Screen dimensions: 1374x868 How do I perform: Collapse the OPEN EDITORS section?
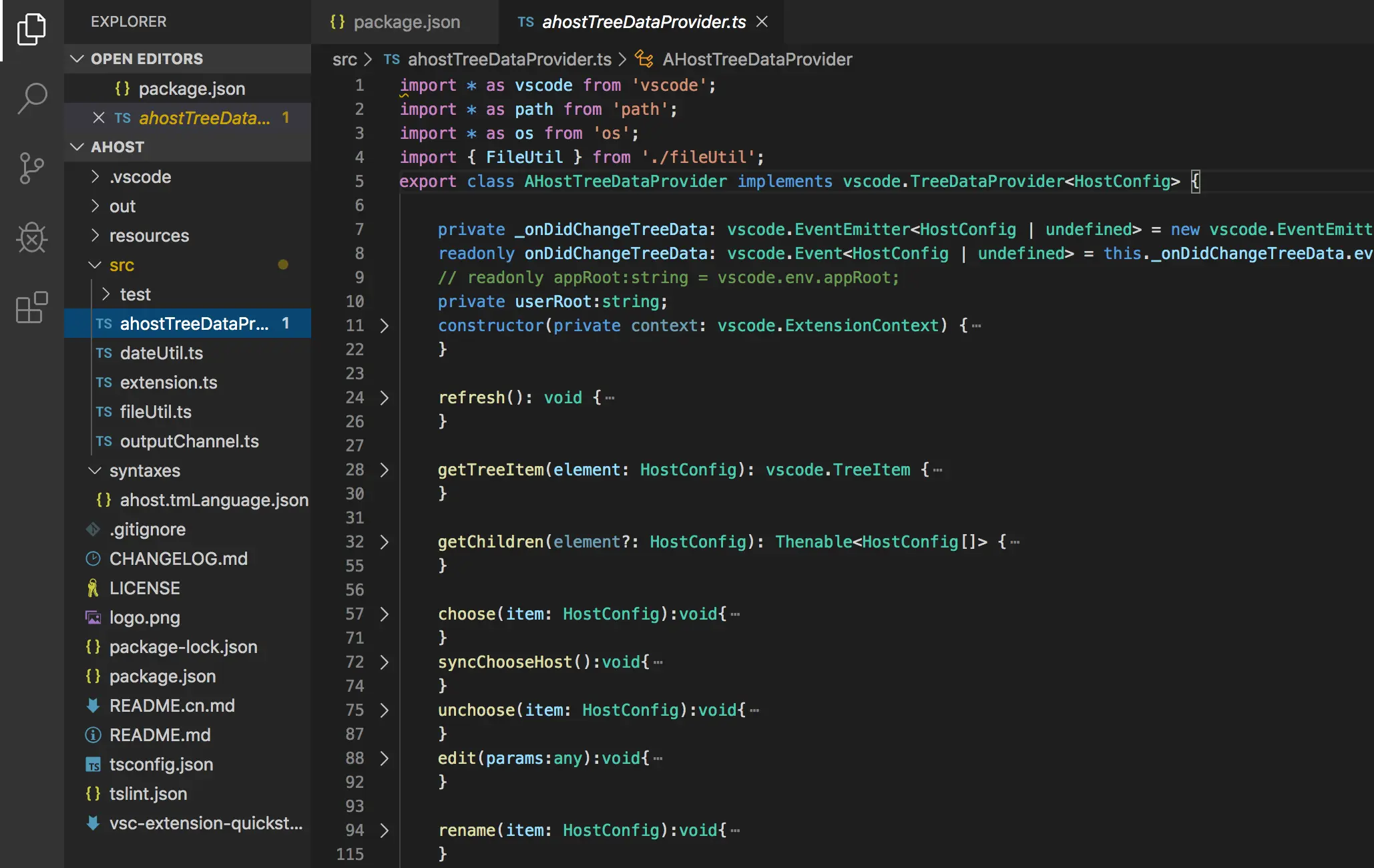coord(77,59)
